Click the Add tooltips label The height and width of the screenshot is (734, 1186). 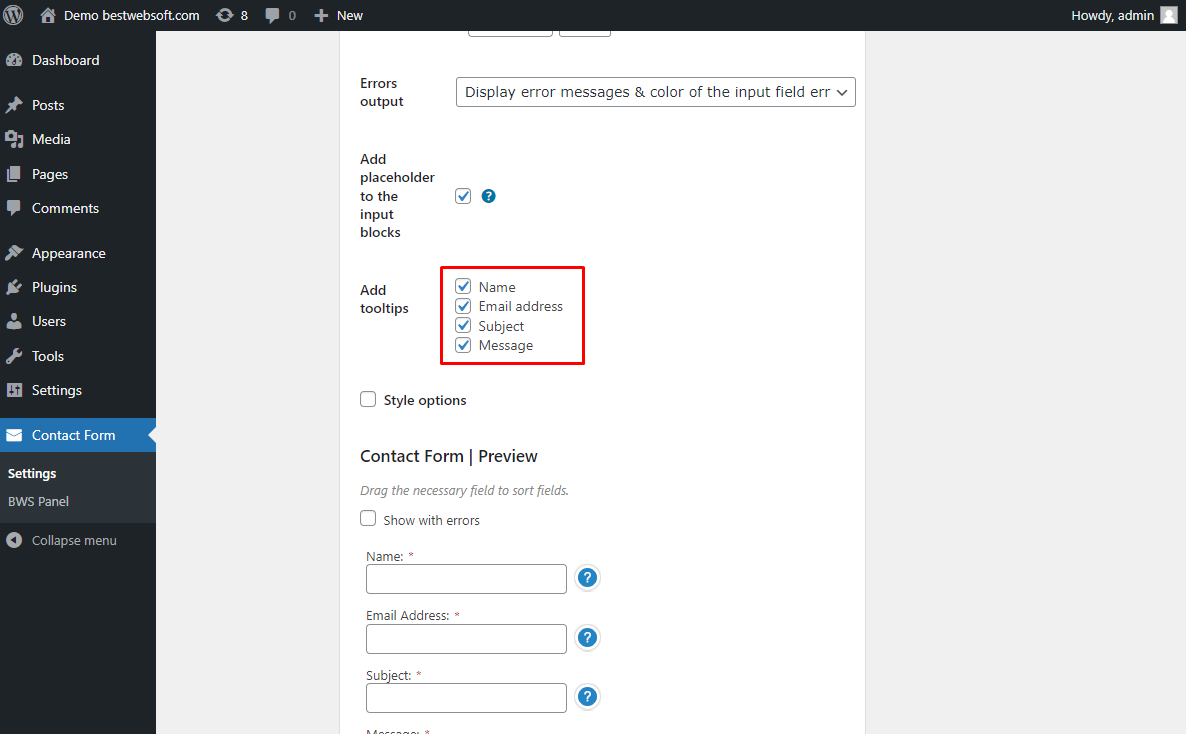pos(384,299)
